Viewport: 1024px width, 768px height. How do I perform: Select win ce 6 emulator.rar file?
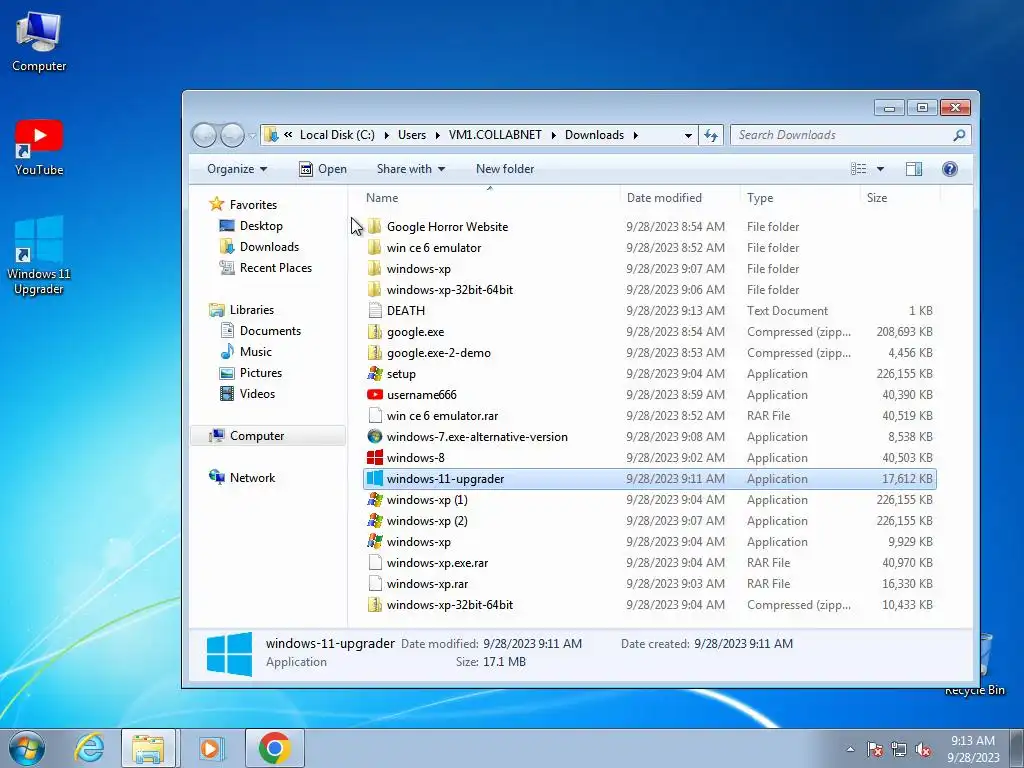[650, 415]
